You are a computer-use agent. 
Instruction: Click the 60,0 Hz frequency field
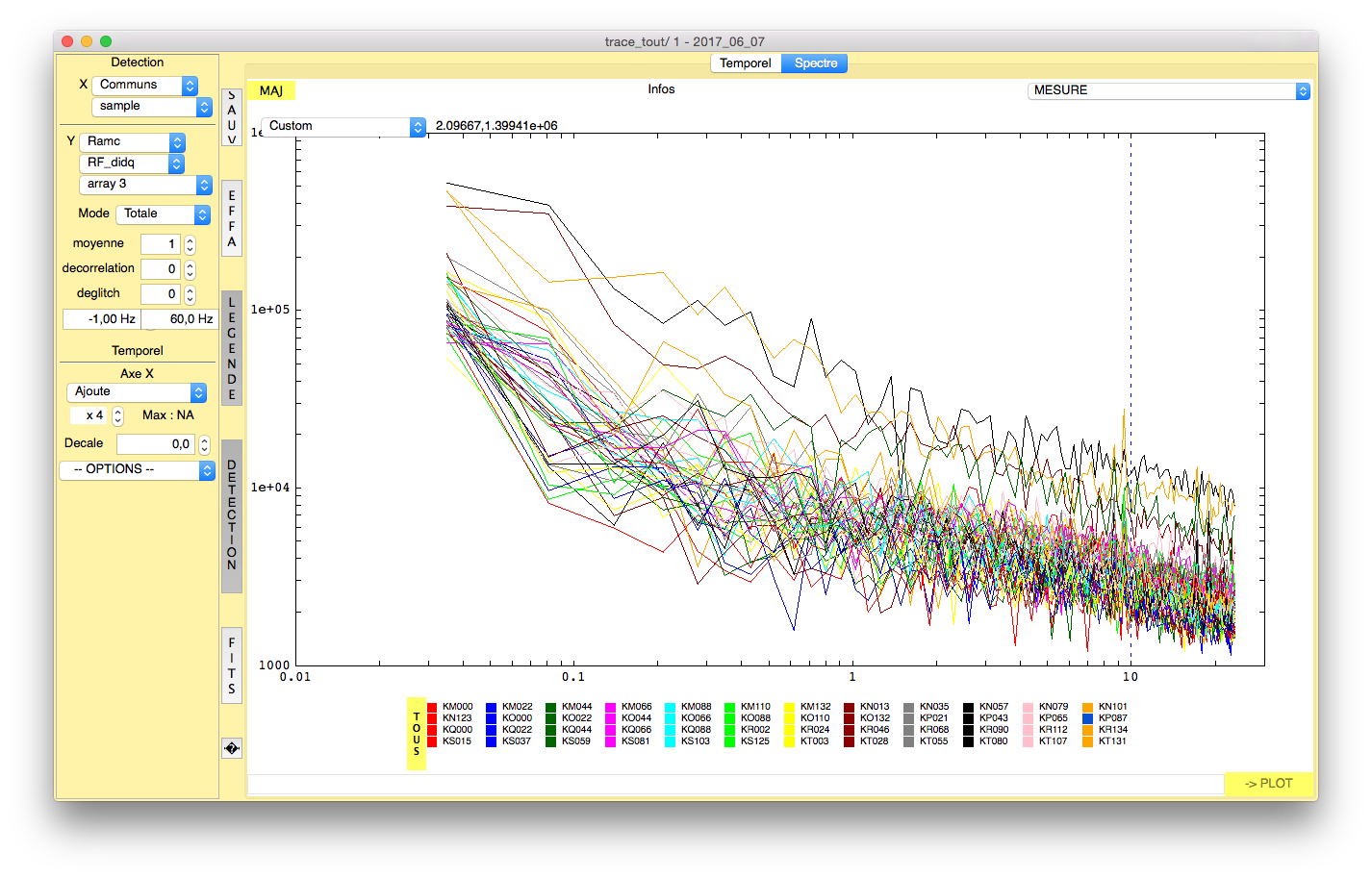[x=180, y=319]
